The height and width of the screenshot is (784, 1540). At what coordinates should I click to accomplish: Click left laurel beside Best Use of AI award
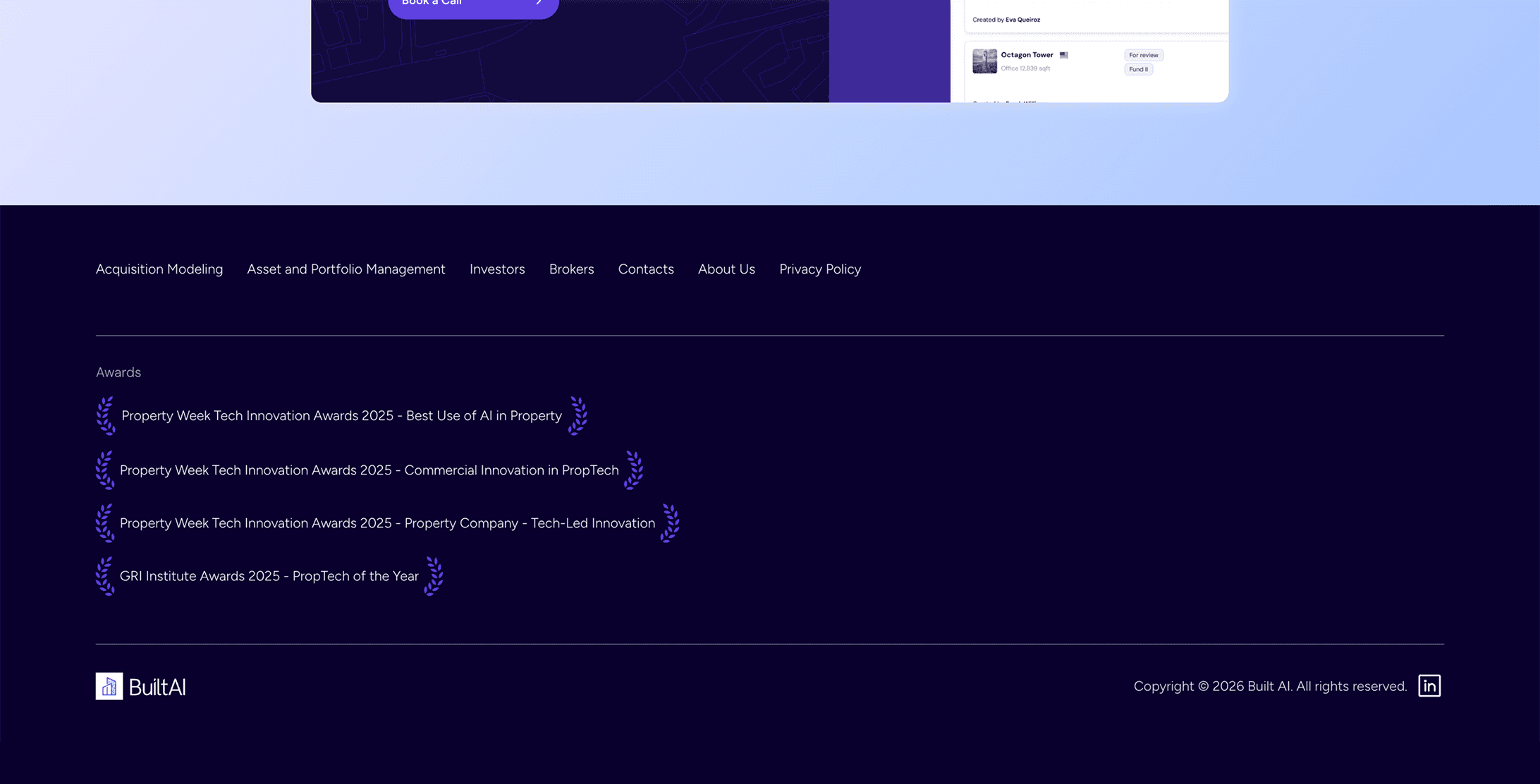[106, 416]
